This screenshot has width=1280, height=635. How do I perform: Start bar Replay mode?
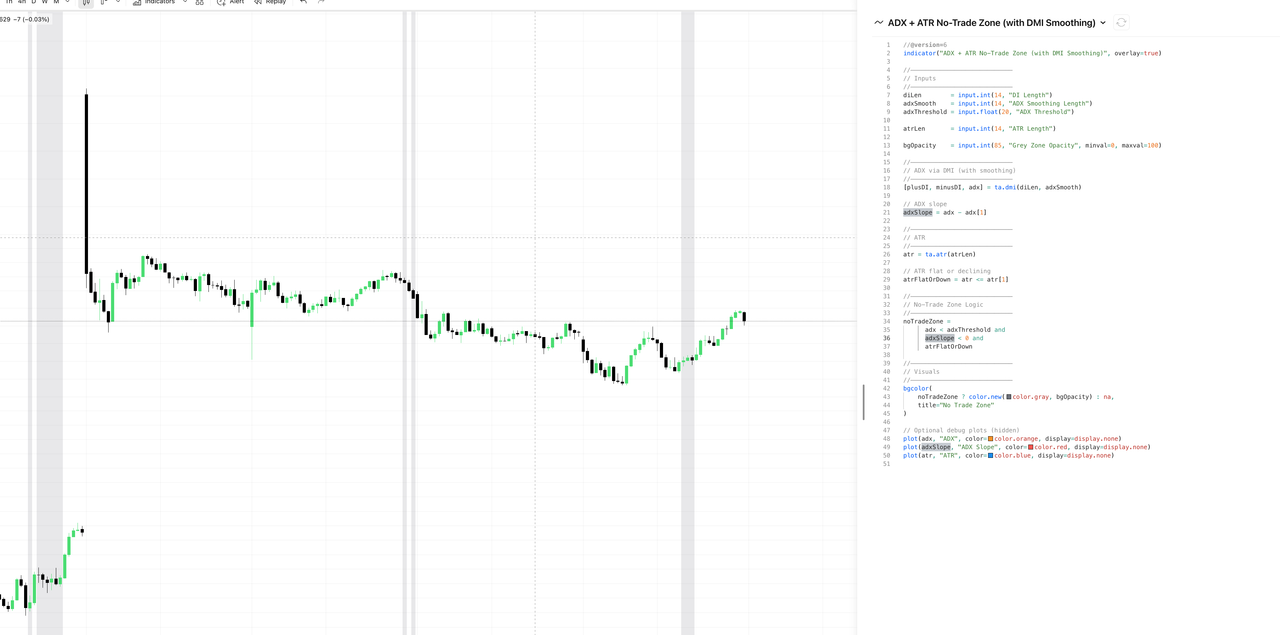click(x=270, y=2)
